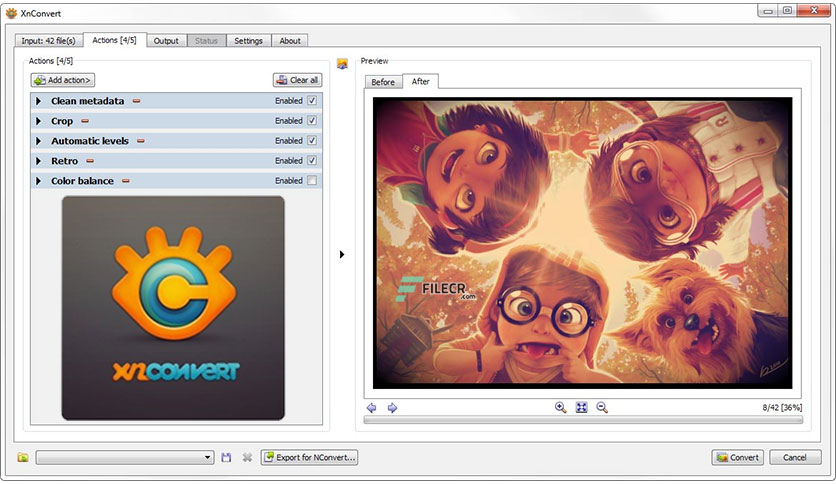836x484 pixels.
Task: Click the preview picture icon above Preview
Action: point(342,64)
